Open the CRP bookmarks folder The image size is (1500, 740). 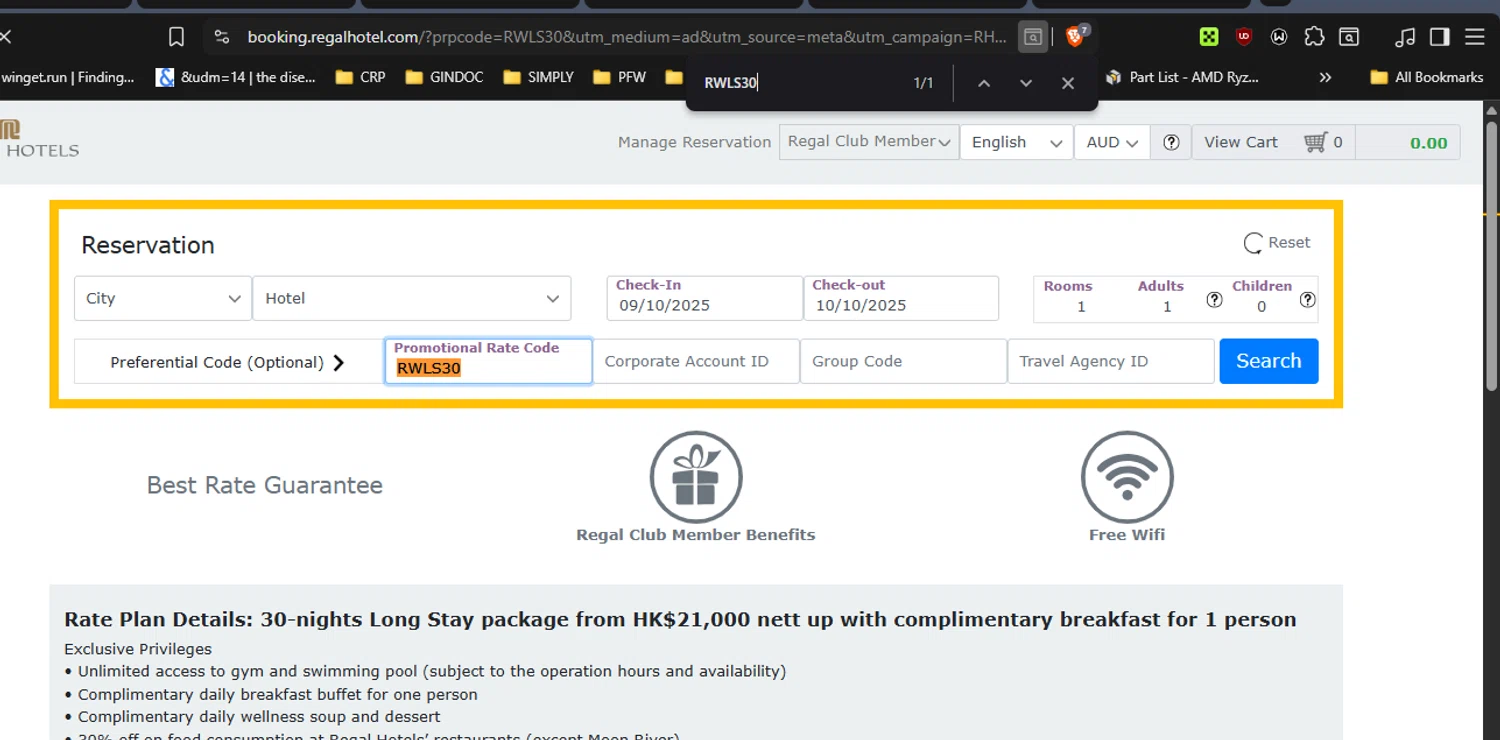pyautogui.click(x=360, y=77)
